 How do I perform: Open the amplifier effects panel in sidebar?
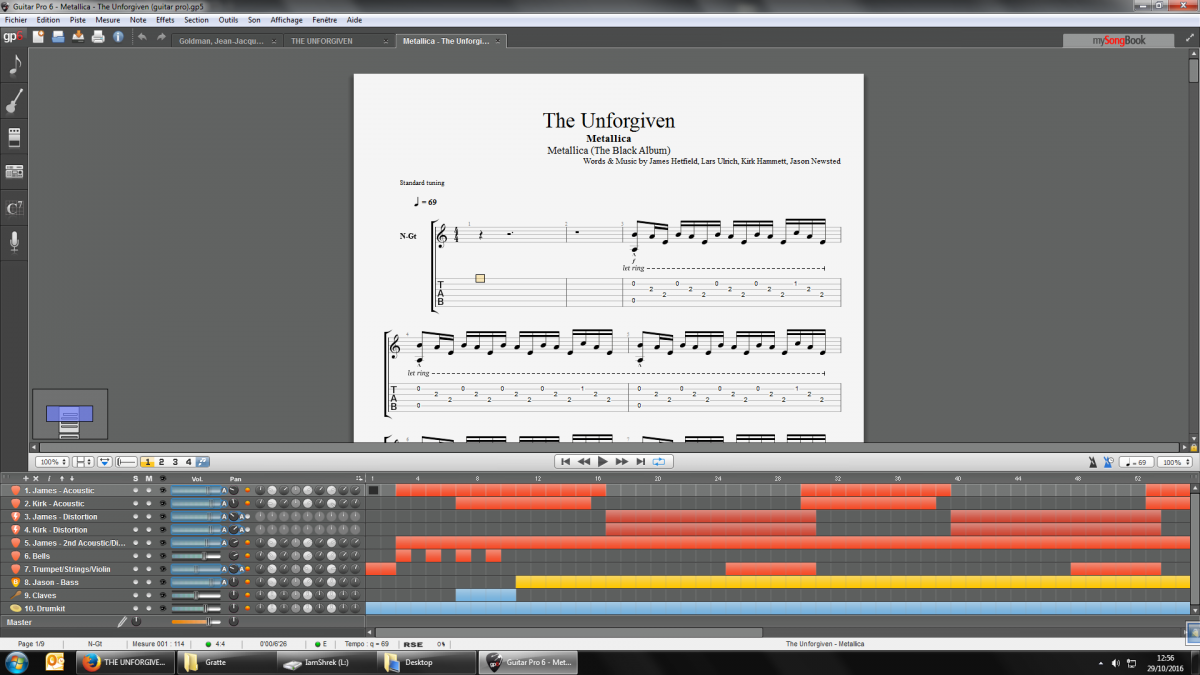(x=14, y=137)
